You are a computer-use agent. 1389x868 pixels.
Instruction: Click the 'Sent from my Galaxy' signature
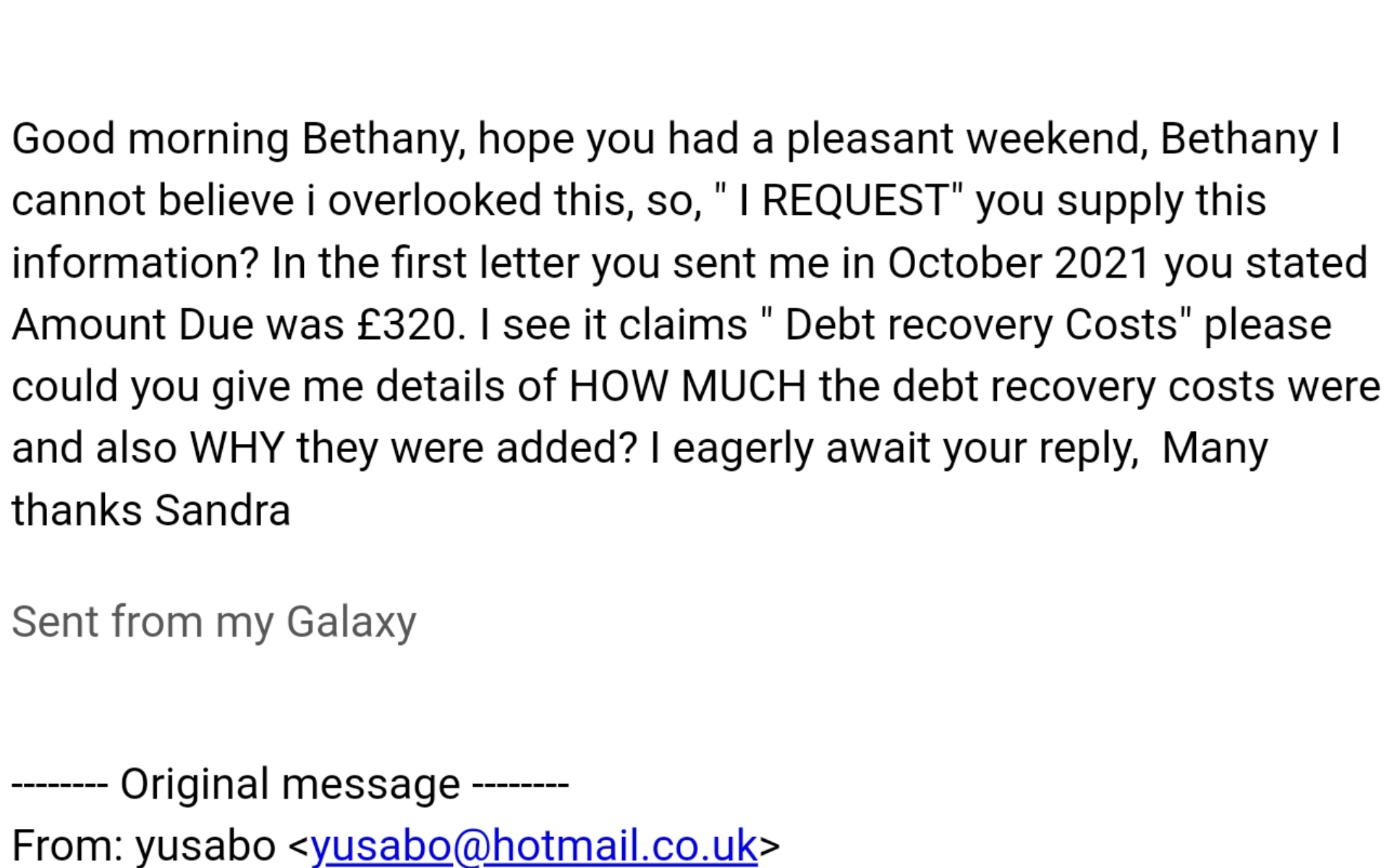point(214,621)
